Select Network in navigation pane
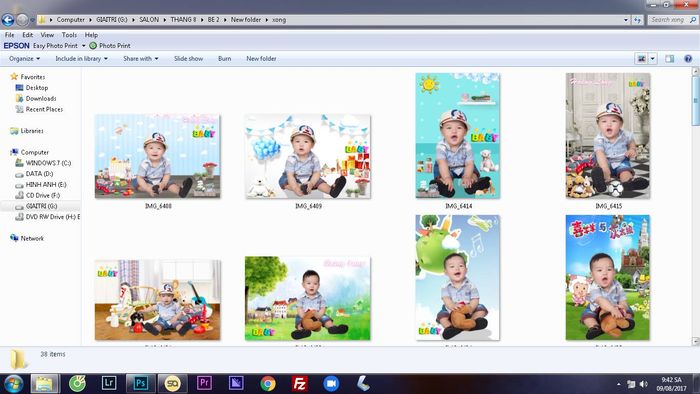Screen dimensions: 700x394 click(32, 238)
